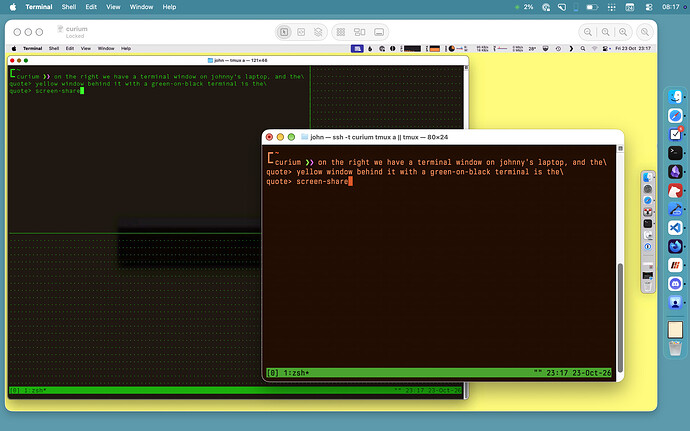Open the Trash in the remote Mac's small Dock
Image resolution: width=690 pixels, height=431 pixels.
pos(648,287)
